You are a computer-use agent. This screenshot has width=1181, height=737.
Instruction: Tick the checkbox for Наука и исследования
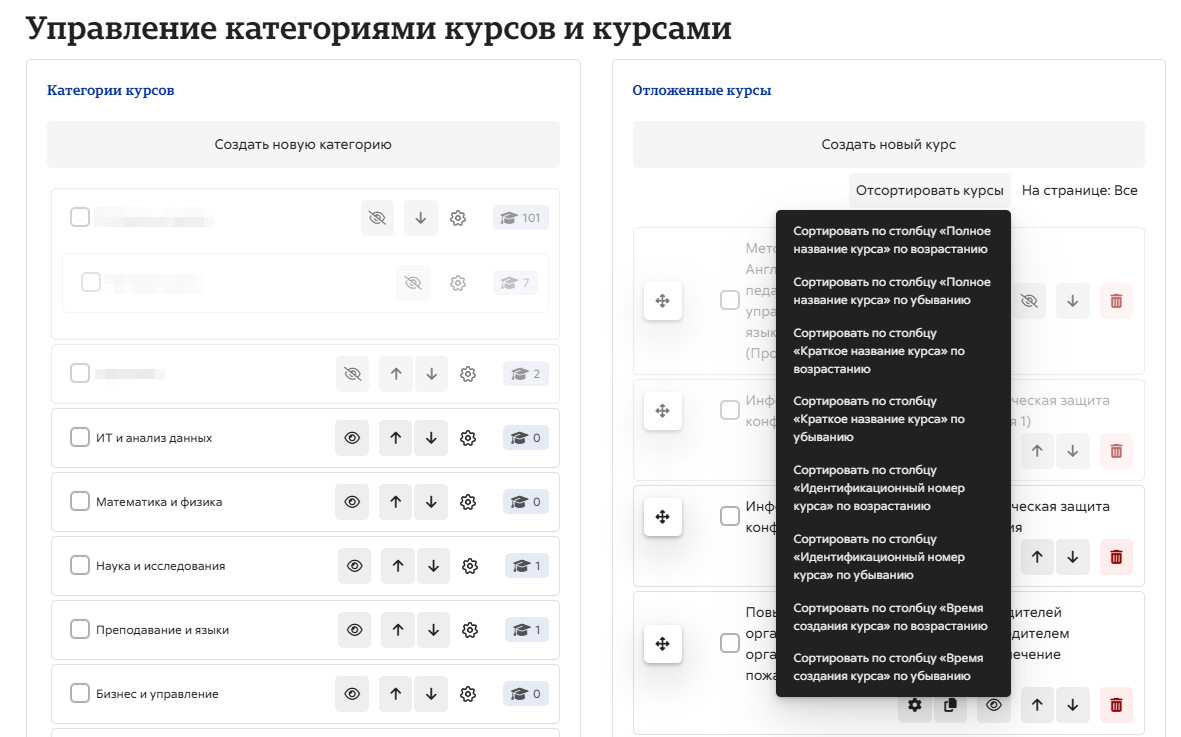pos(80,565)
